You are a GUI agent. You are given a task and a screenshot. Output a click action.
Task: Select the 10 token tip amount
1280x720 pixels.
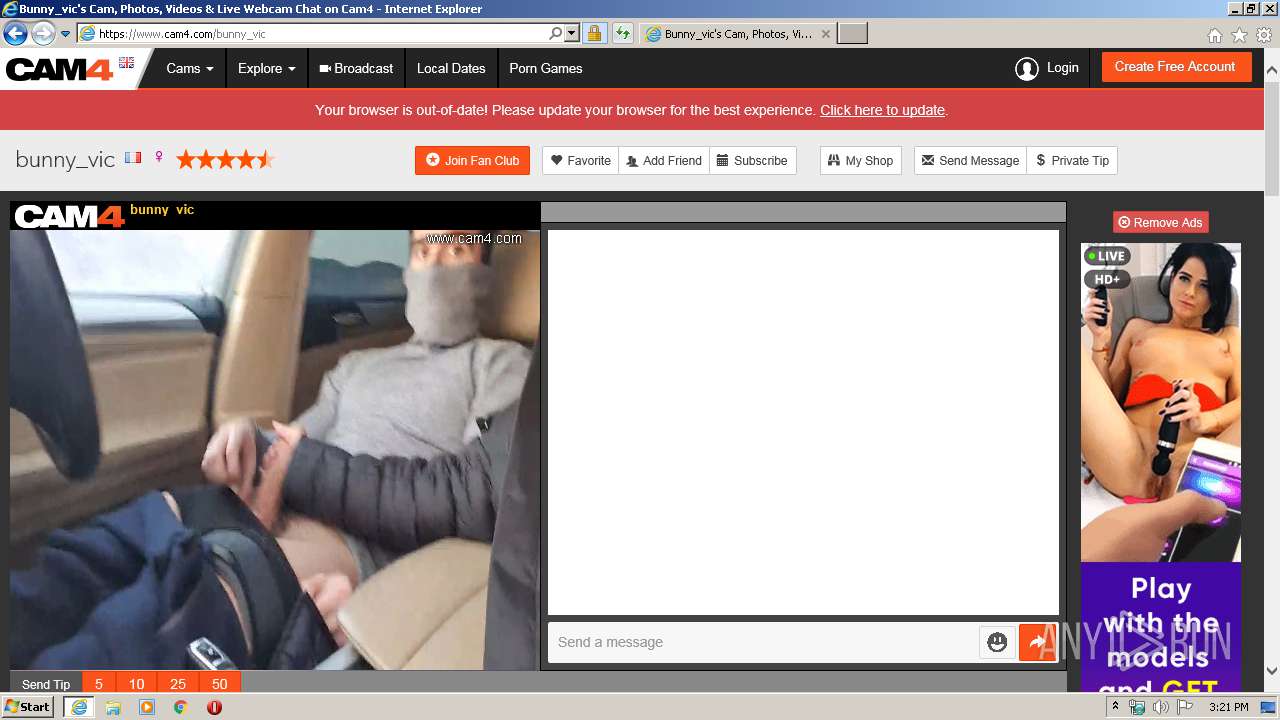pyautogui.click(x=137, y=684)
